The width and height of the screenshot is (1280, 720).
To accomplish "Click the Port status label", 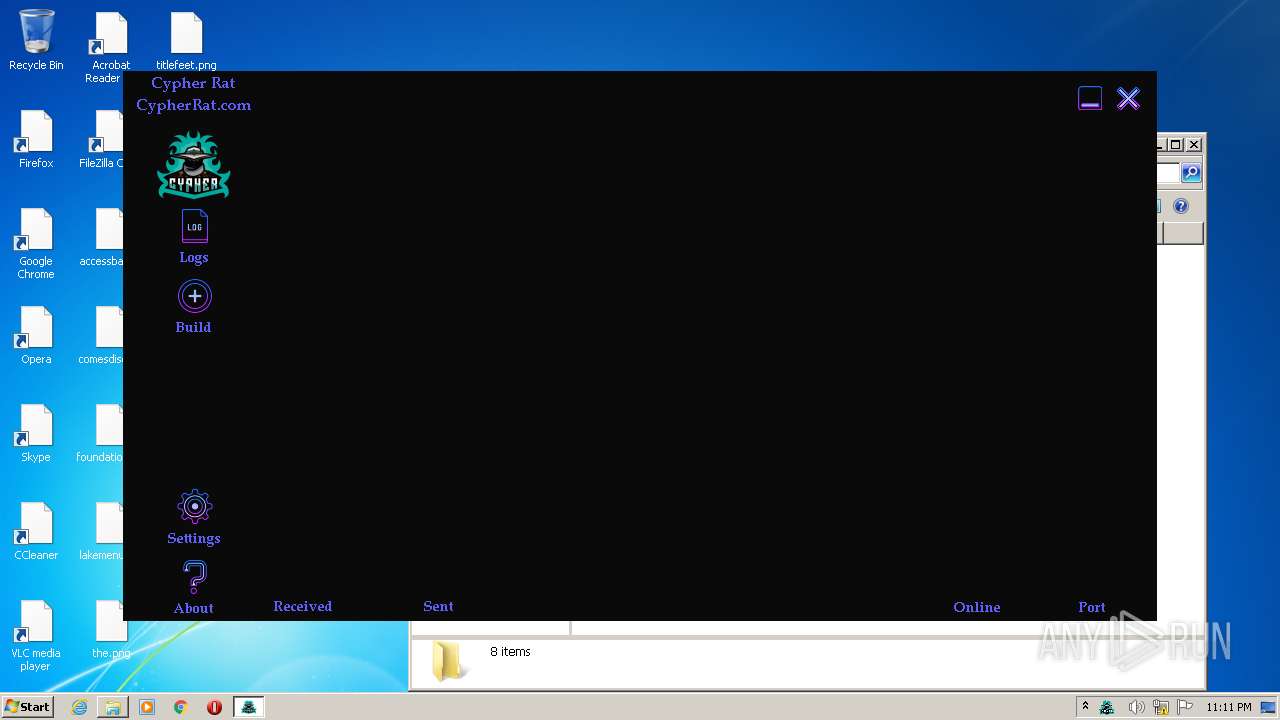I will (x=1092, y=607).
